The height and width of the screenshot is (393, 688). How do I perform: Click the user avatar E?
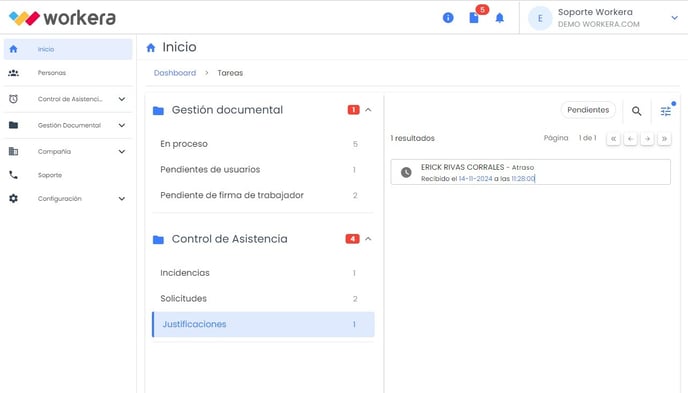point(540,18)
